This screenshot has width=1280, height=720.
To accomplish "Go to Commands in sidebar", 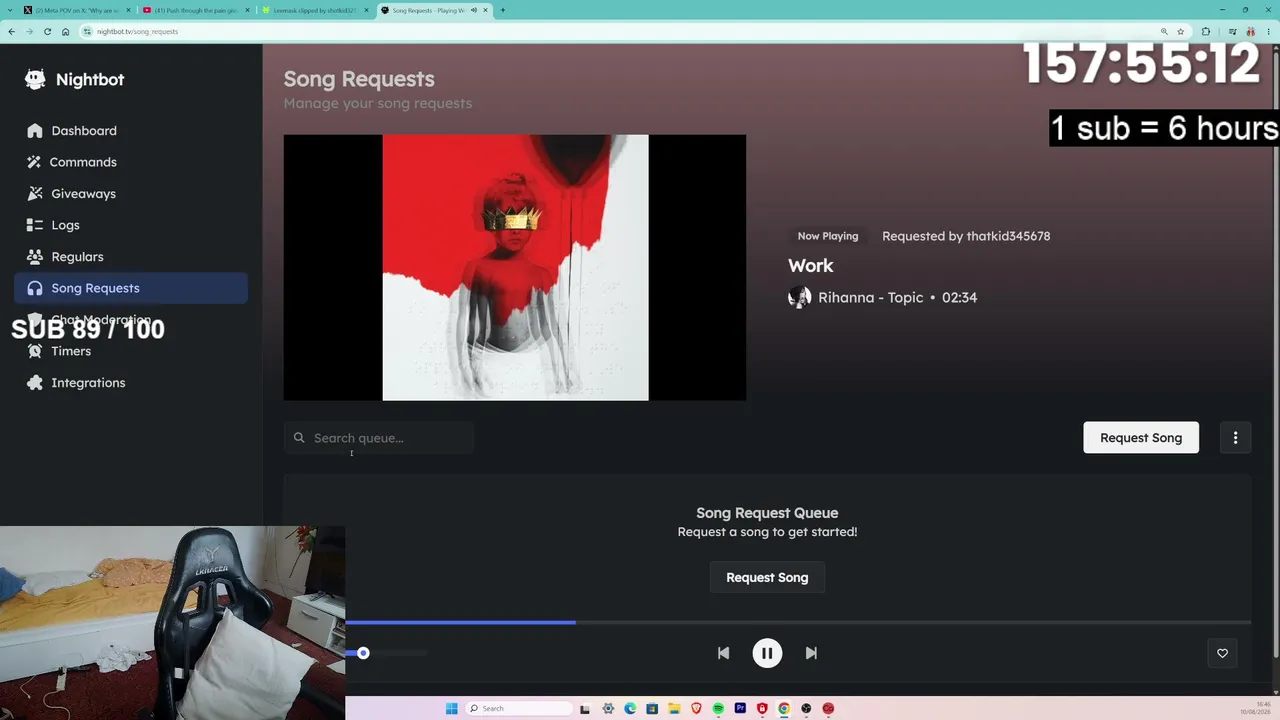I will click(131, 162).
